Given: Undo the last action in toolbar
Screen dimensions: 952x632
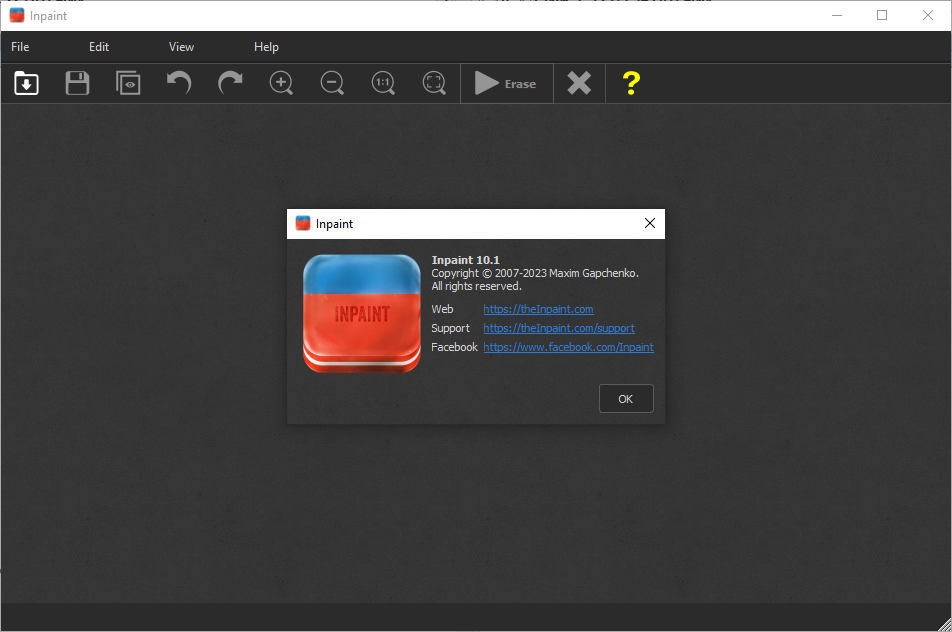Looking at the screenshot, I should click(x=179, y=83).
